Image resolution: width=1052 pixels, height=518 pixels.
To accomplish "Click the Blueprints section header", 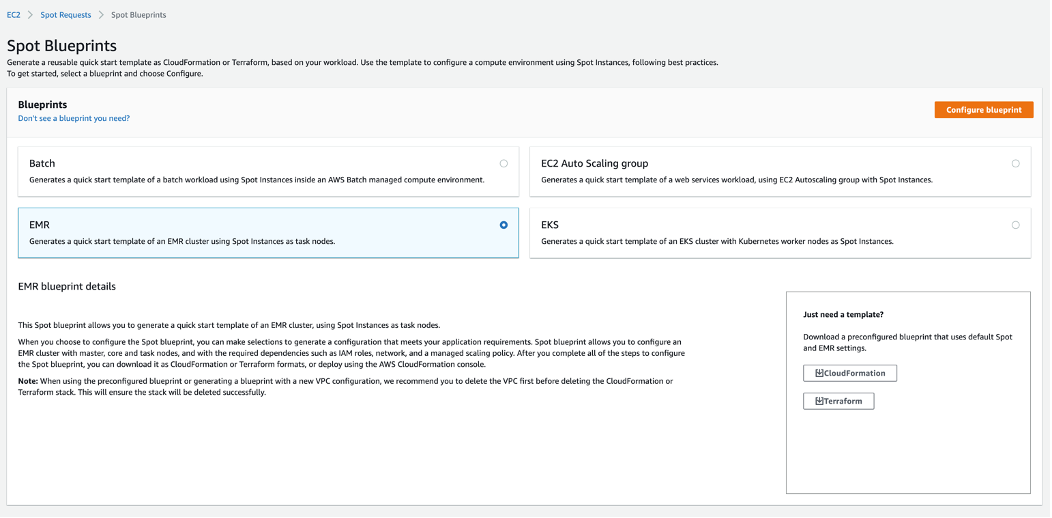I will tap(42, 105).
